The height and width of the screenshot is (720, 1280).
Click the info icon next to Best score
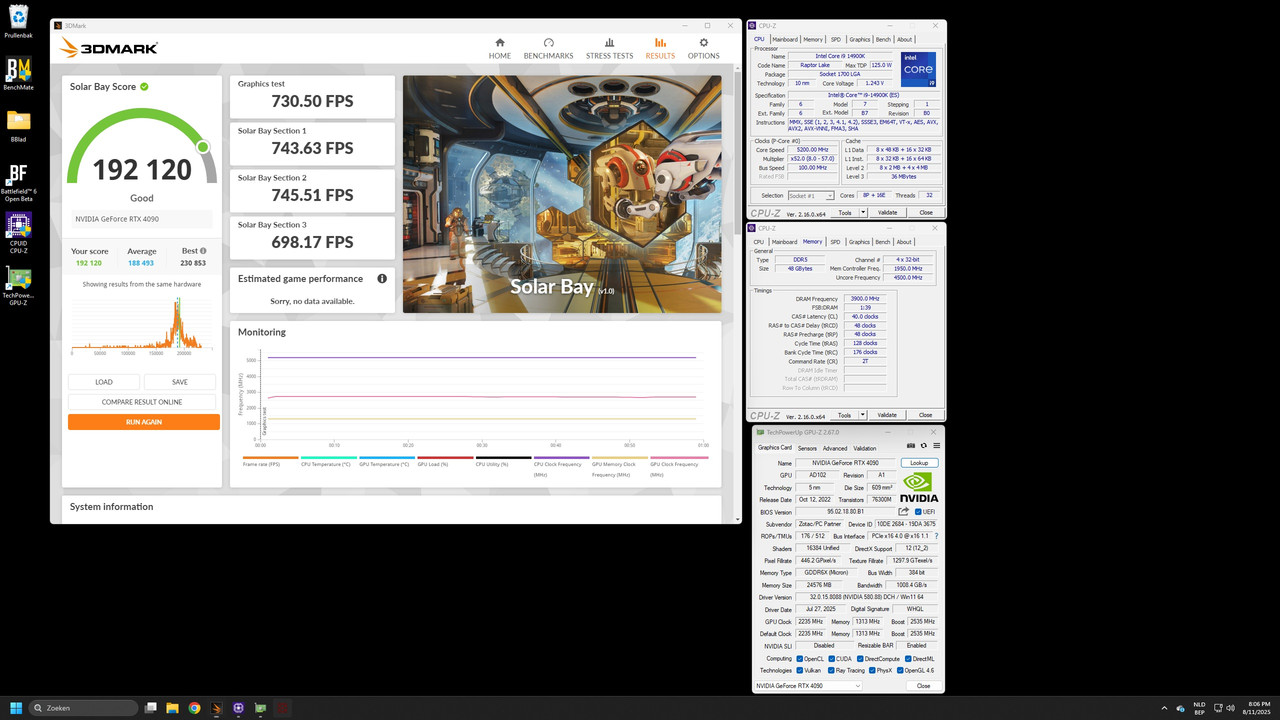(x=203, y=251)
